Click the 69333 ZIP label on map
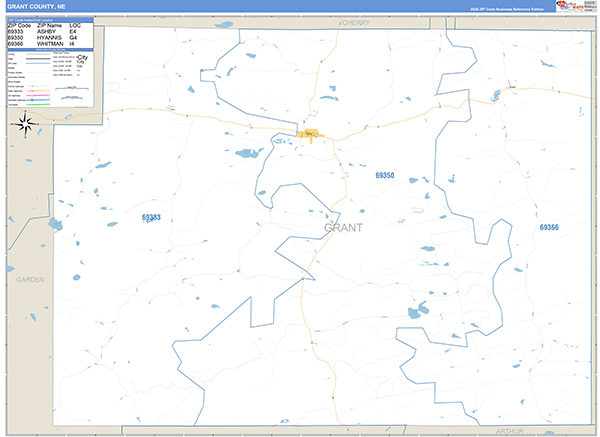The height and width of the screenshot is (437, 600). click(x=151, y=217)
